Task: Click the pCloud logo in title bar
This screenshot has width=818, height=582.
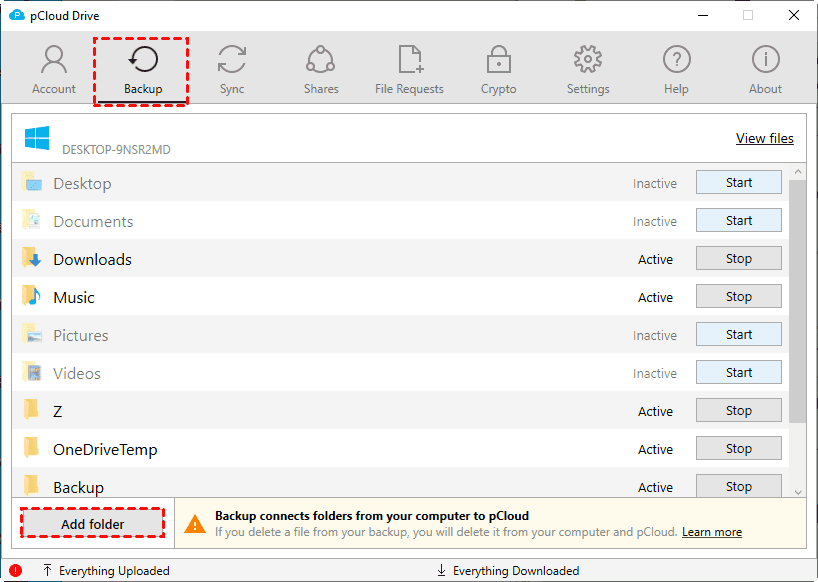Action: 17,15
